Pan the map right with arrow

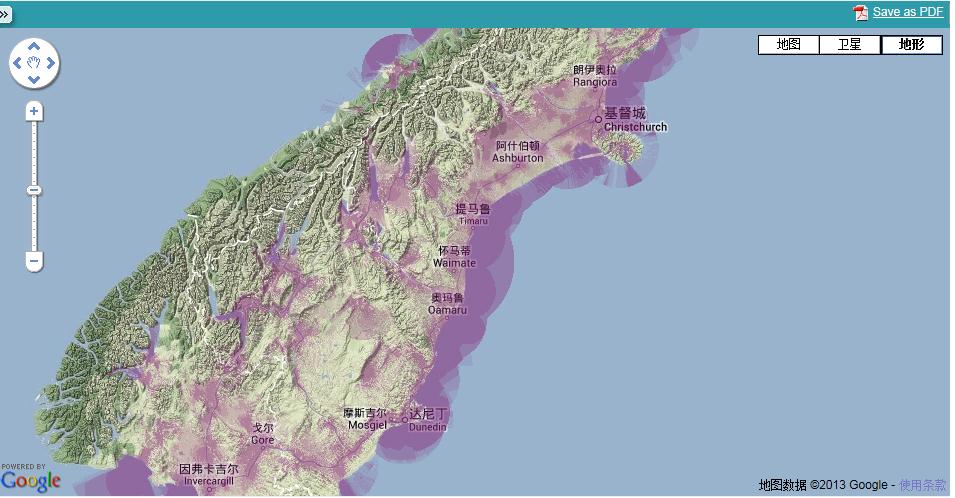tap(51, 64)
